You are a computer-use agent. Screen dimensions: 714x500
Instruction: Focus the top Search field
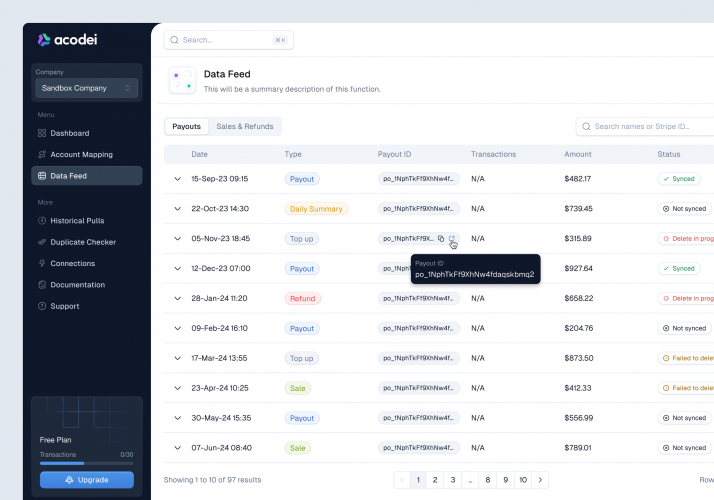pos(229,40)
